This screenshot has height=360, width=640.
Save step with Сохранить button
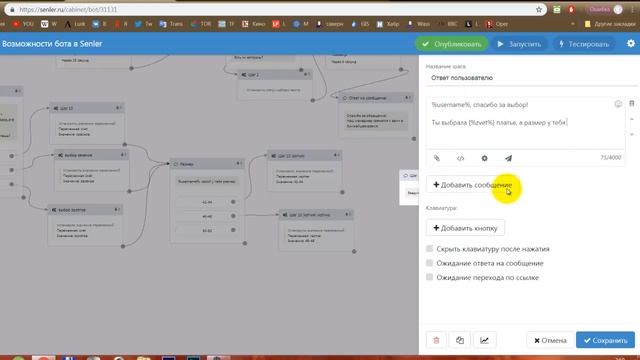605,340
